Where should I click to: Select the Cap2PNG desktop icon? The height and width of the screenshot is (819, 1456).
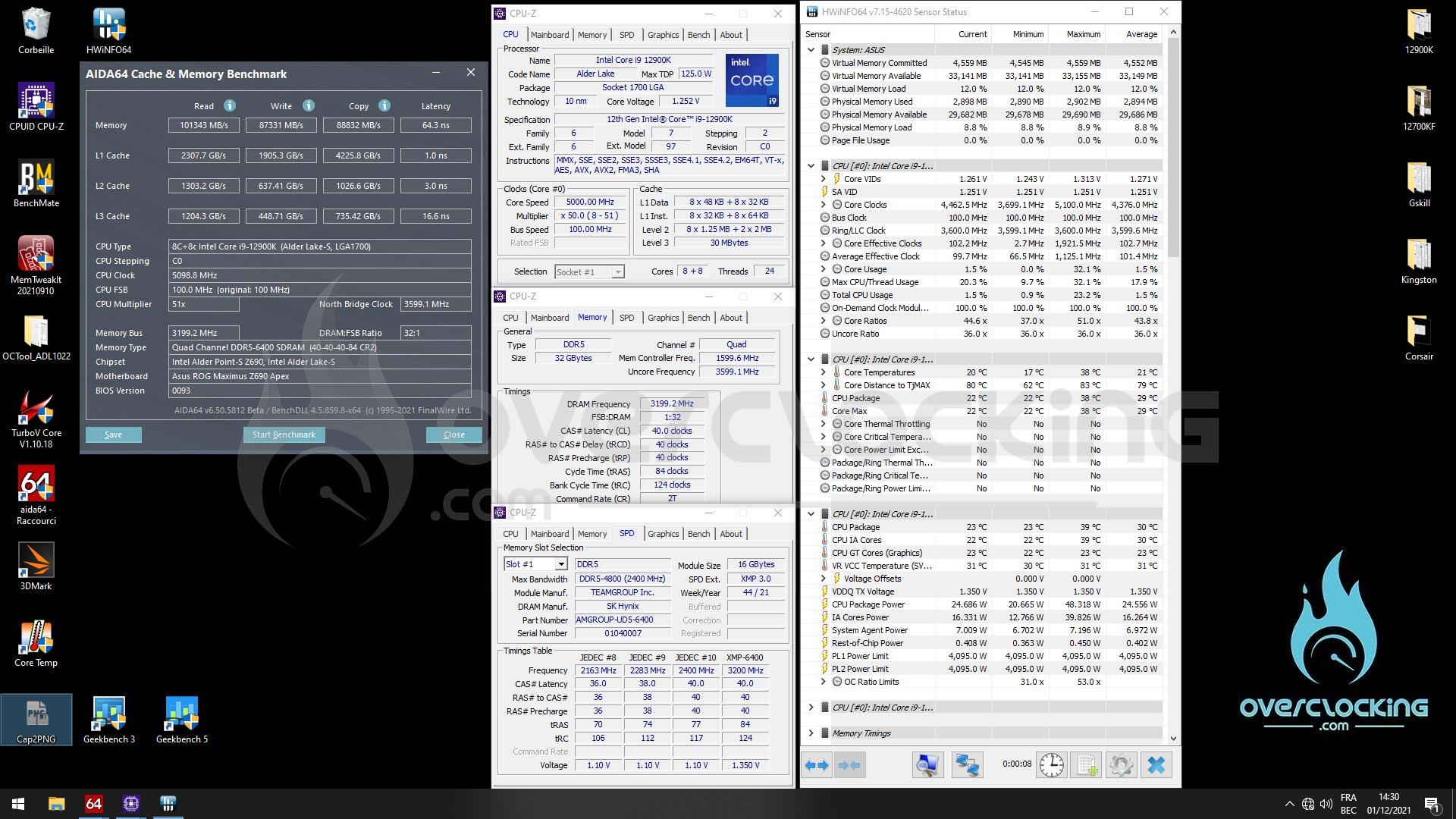pos(36,720)
